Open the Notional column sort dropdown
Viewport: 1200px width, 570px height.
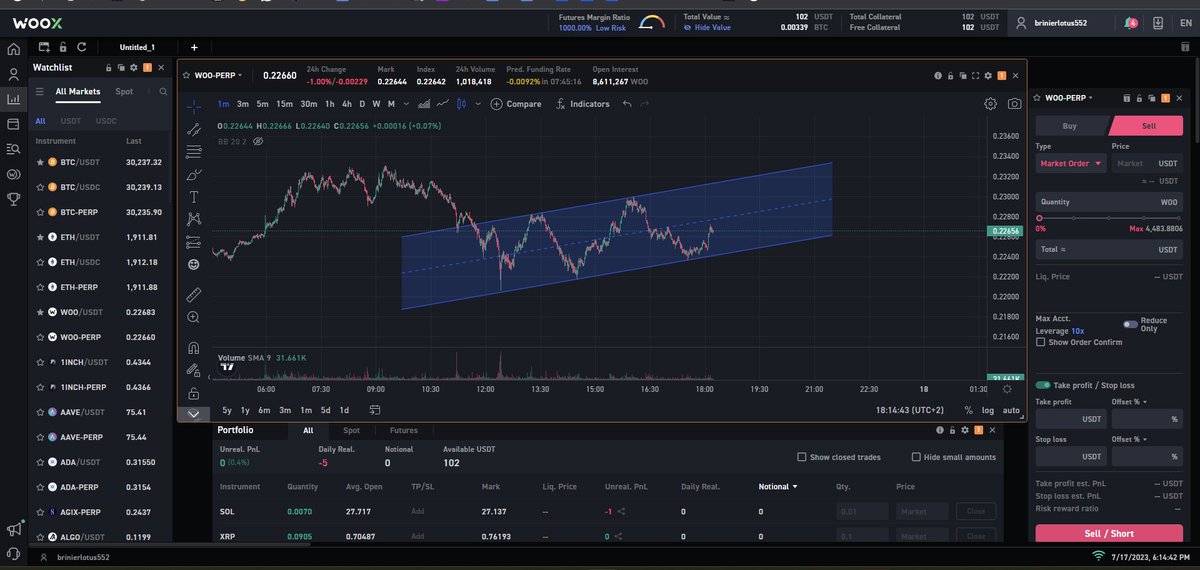click(778, 487)
